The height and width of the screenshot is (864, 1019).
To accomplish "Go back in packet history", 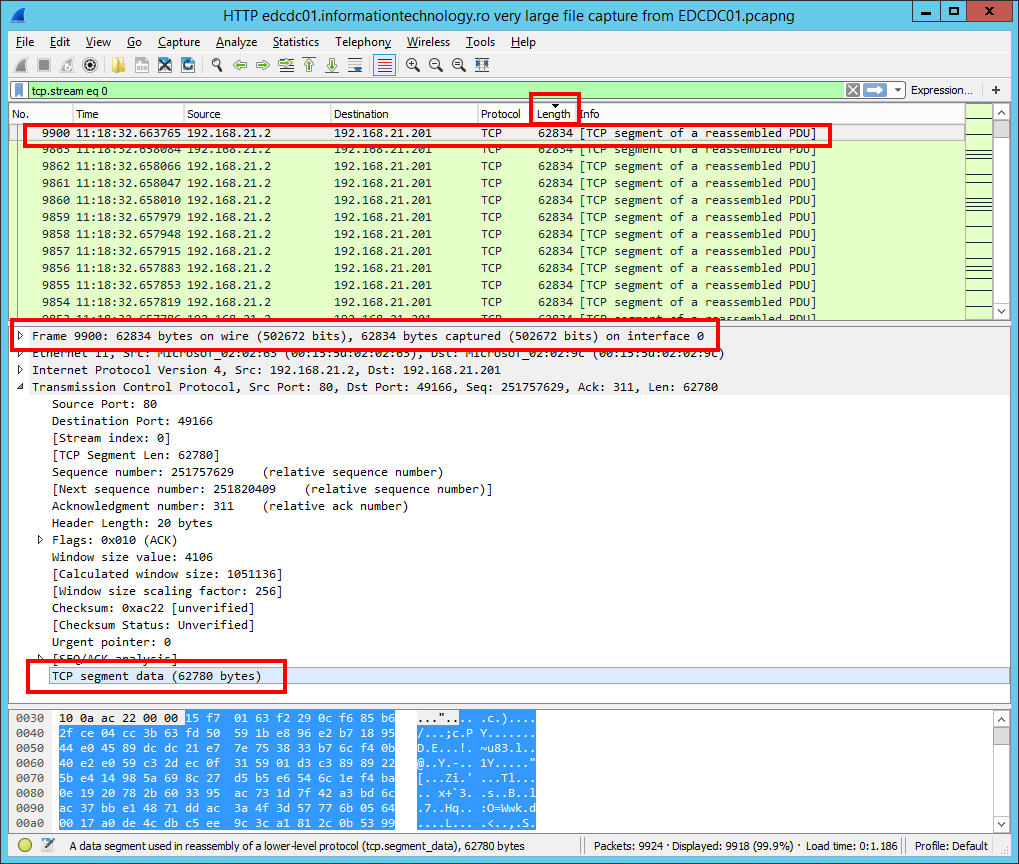I will click(x=240, y=65).
